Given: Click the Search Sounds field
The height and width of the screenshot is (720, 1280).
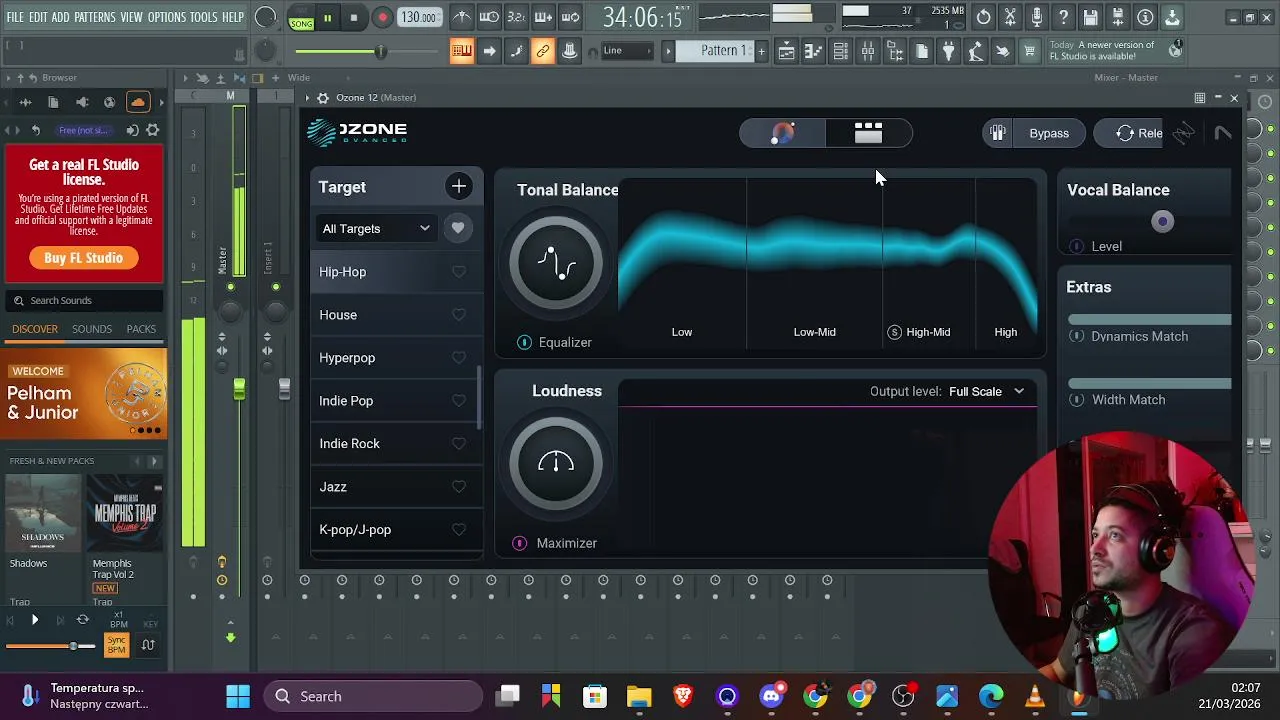Looking at the screenshot, I should tap(83, 300).
